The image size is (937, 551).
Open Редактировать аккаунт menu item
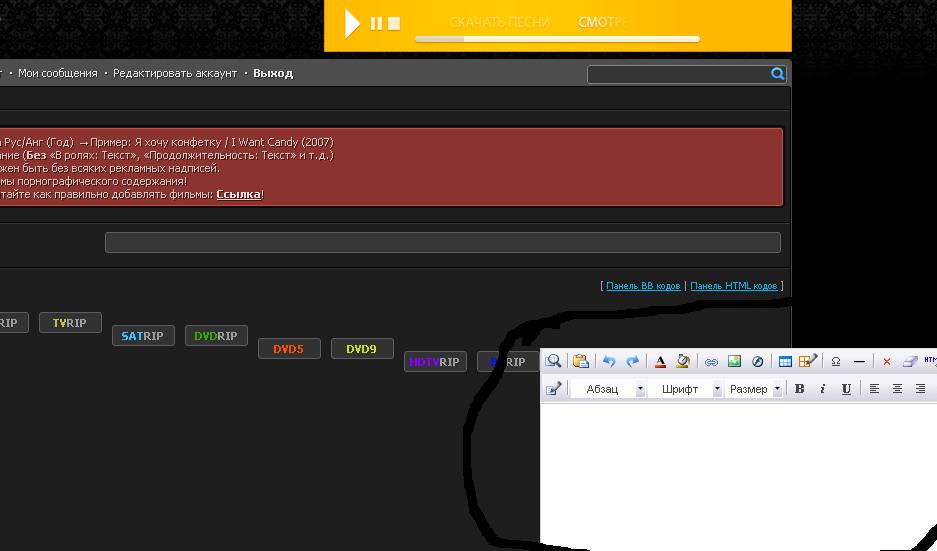[175, 73]
